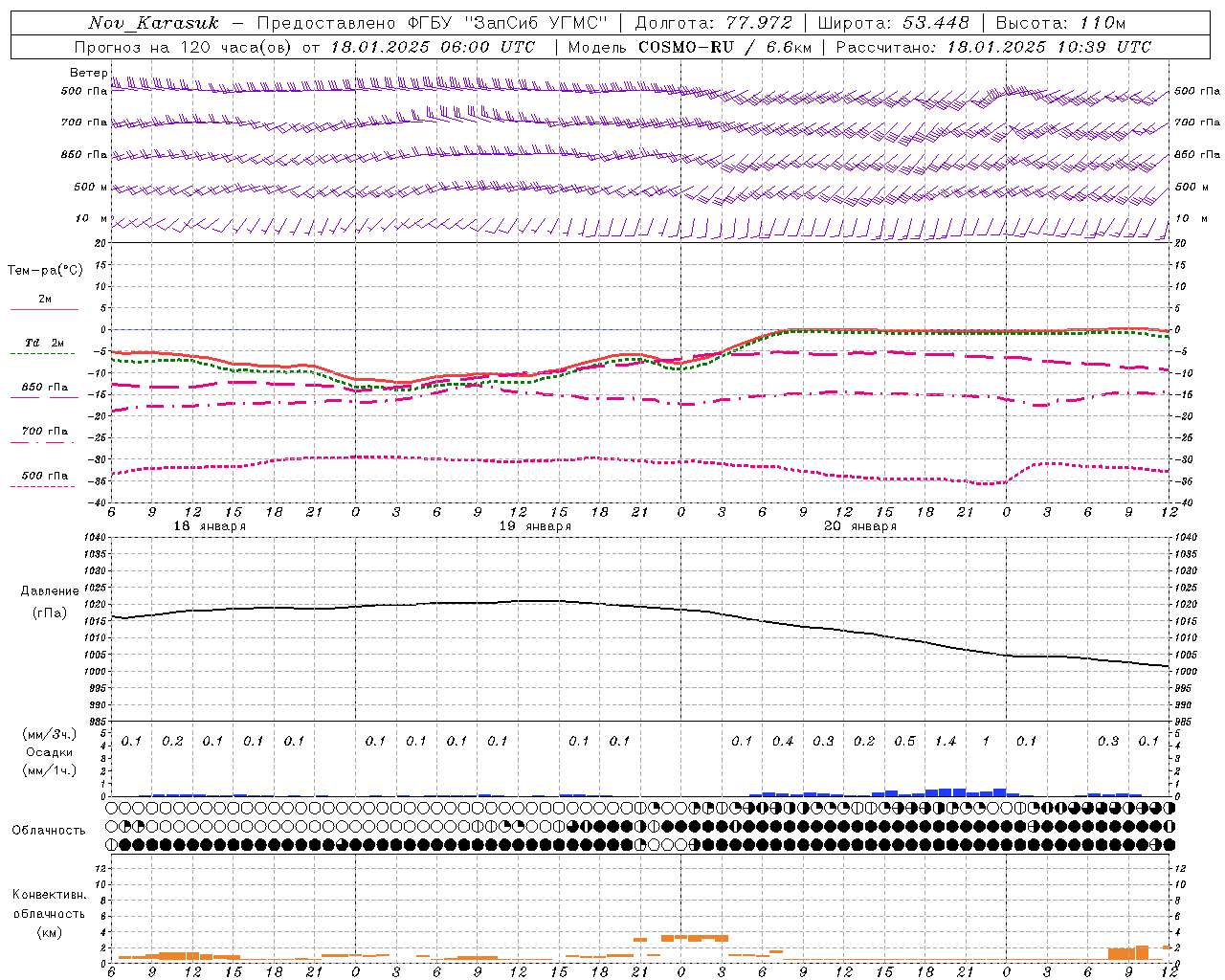1225x980 pixels.
Task: Click the right-side 500 гПа wind label
Action: (1197, 91)
